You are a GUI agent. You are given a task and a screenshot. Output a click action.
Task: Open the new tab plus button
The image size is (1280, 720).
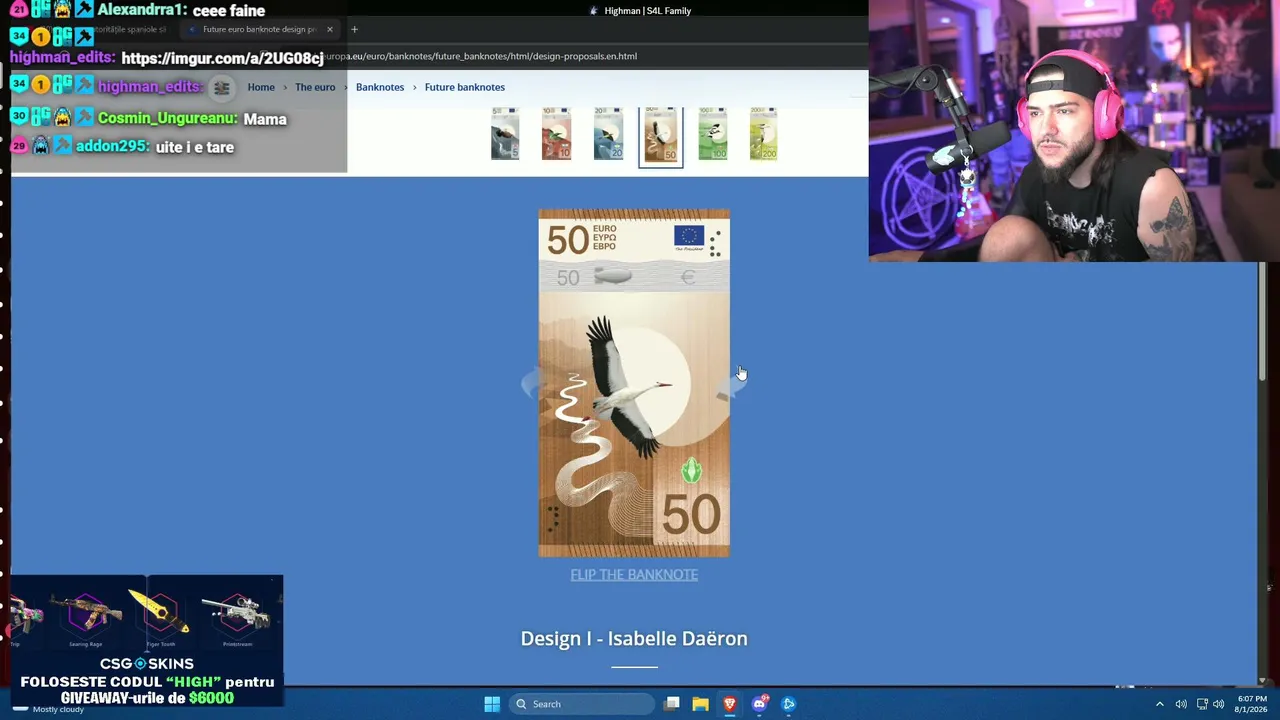click(x=354, y=29)
